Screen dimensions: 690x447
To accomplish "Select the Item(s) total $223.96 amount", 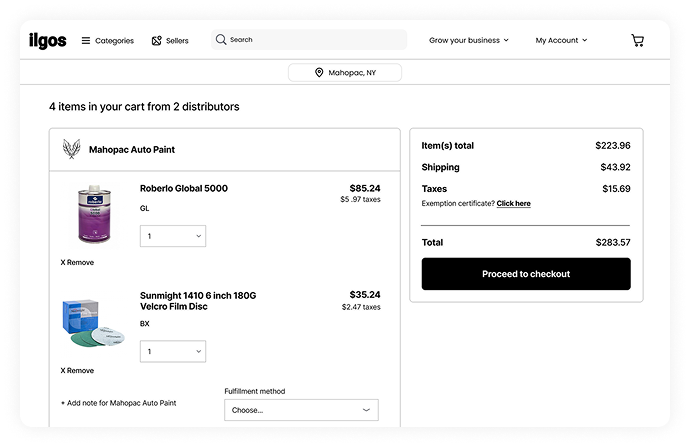I will click(613, 146).
